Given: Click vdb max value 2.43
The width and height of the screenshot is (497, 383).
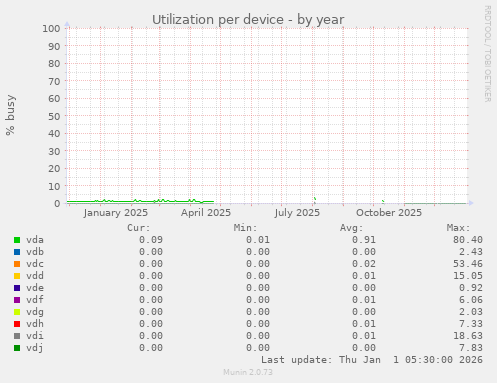Looking at the screenshot, I should [471, 252].
